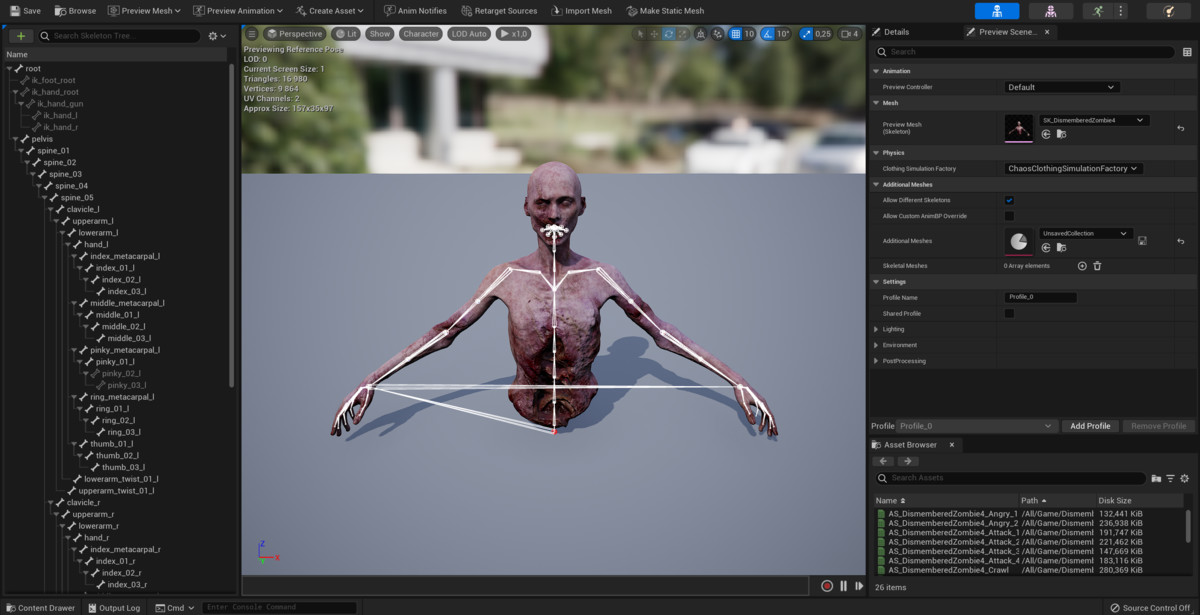
Task: Enable Allow Custom AnimBP Override checkbox
Action: 1009,216
